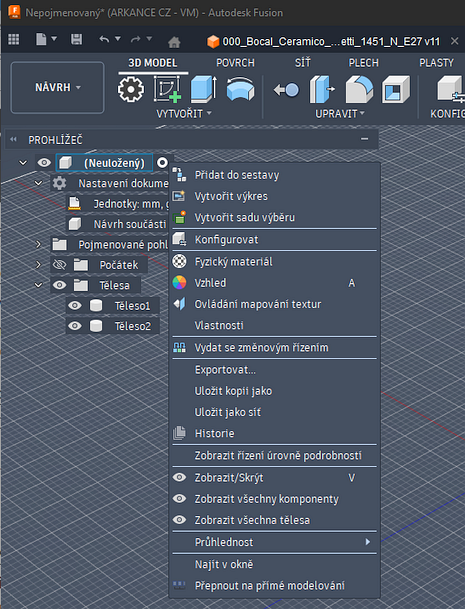Open the undo history dropdown arrow
This screenshot has height=609, width=465.
118,38
